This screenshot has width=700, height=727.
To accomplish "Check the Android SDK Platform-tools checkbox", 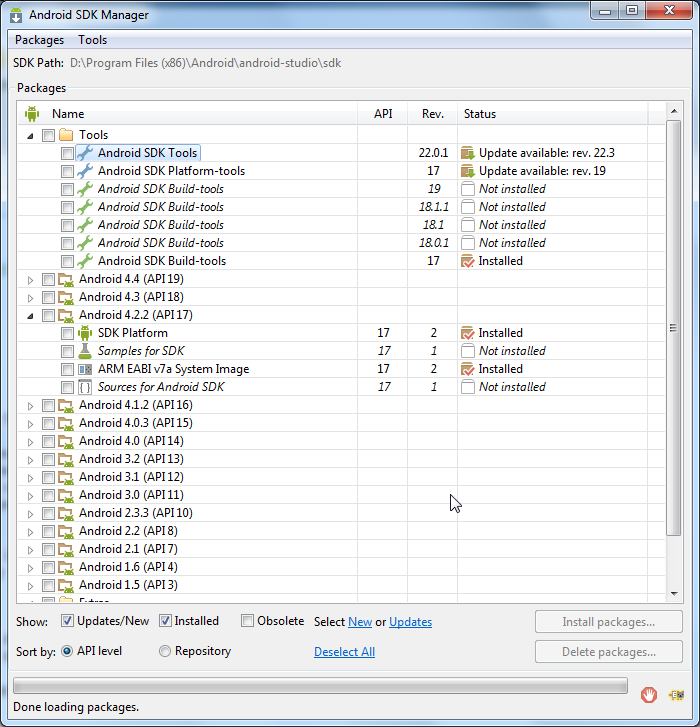I will click(x=67, y=172).
